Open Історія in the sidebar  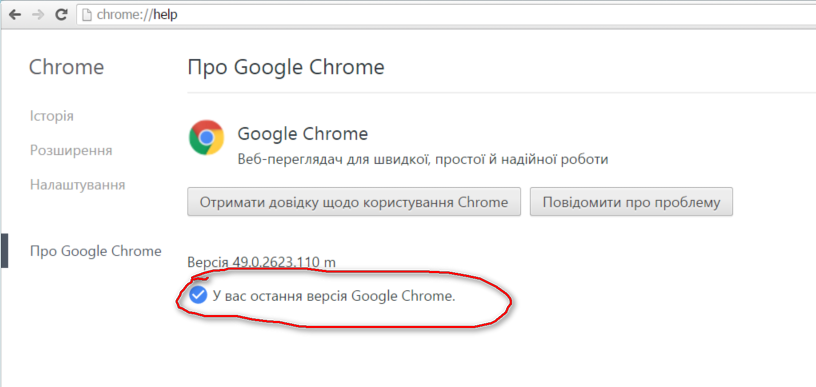[x=52, y=116]
